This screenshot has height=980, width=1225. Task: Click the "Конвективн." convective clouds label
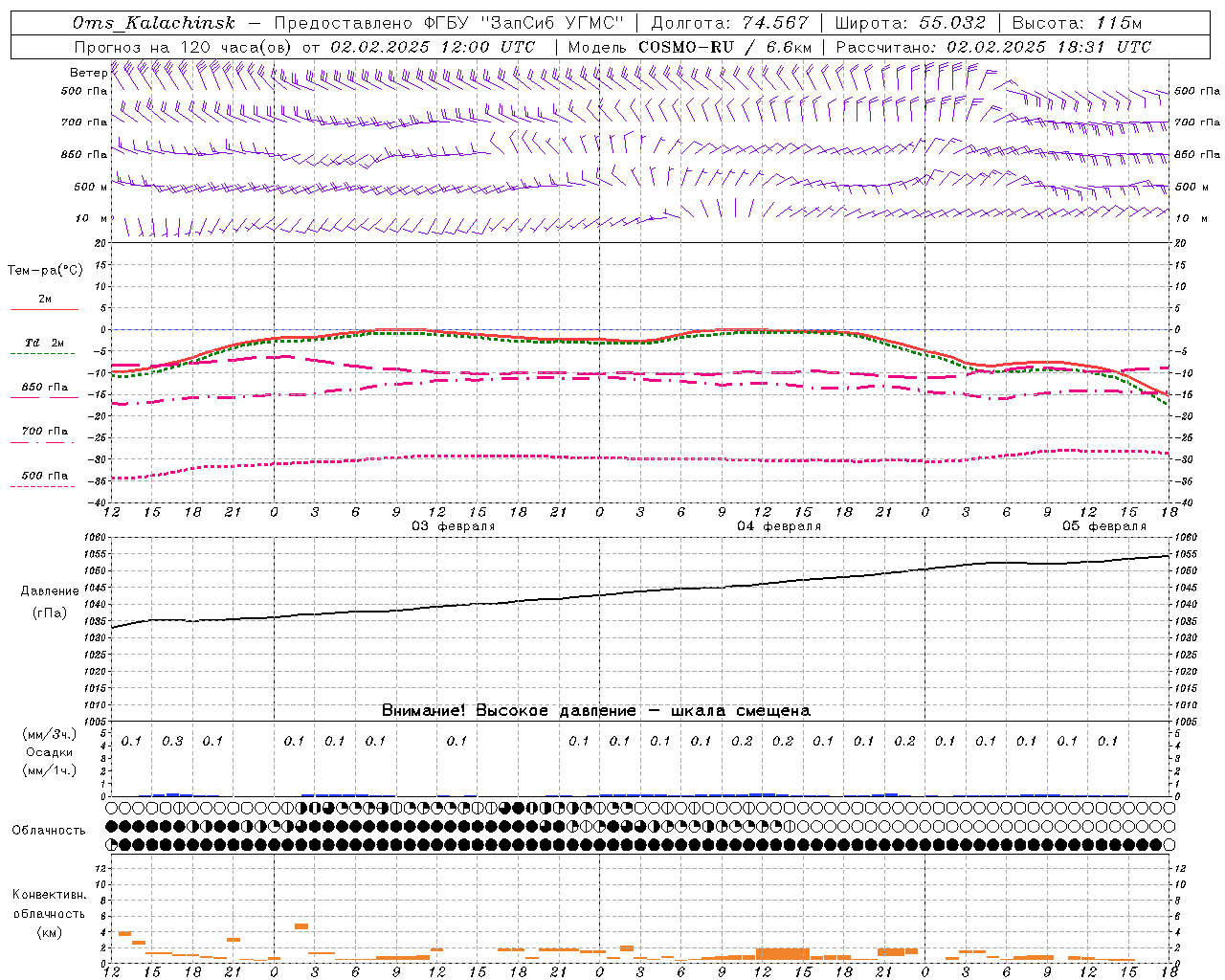tap(50, 895)
